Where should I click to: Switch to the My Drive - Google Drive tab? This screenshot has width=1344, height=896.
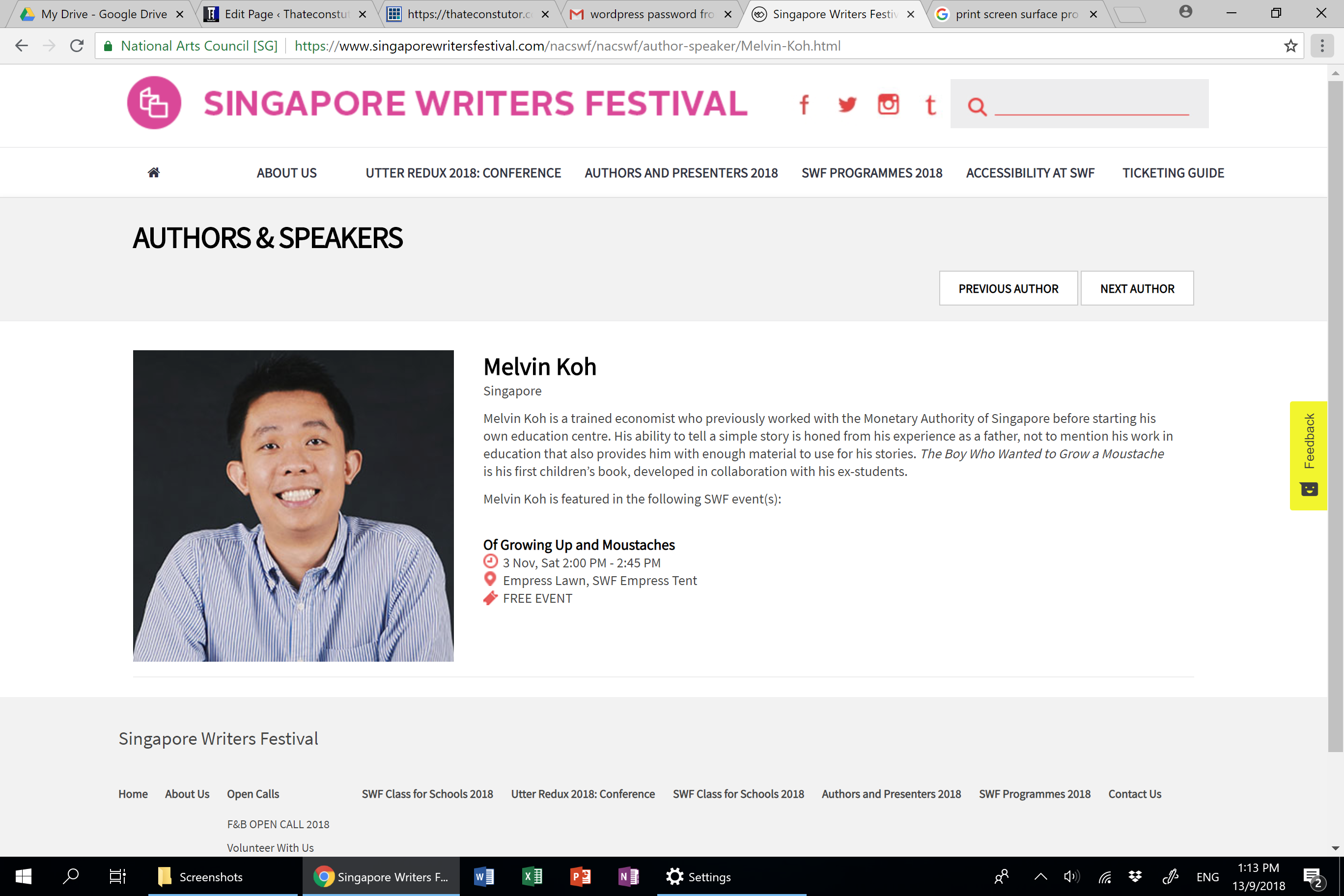(104, 14)
